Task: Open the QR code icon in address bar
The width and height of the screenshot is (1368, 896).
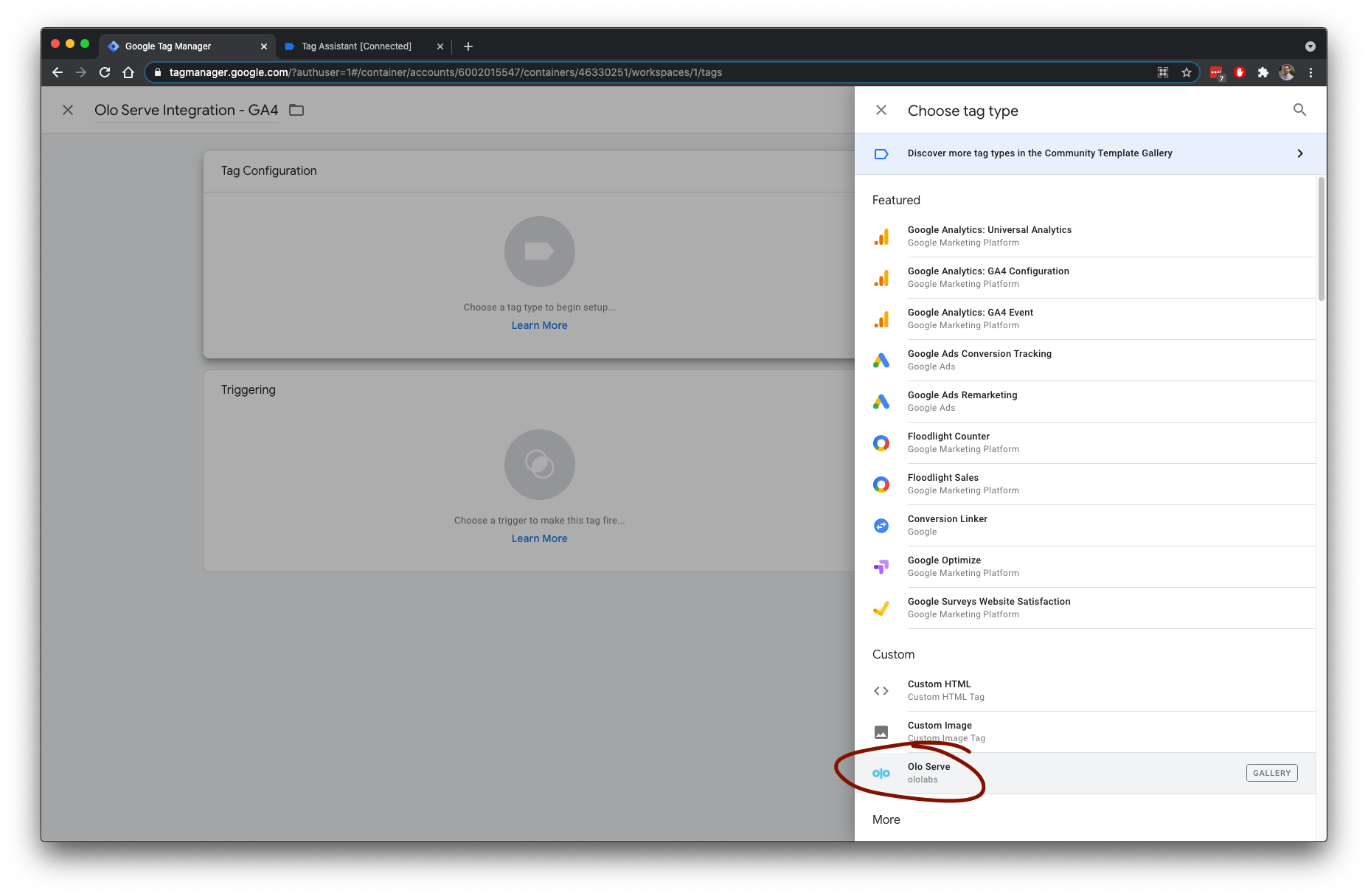Action: point(1163,72)
